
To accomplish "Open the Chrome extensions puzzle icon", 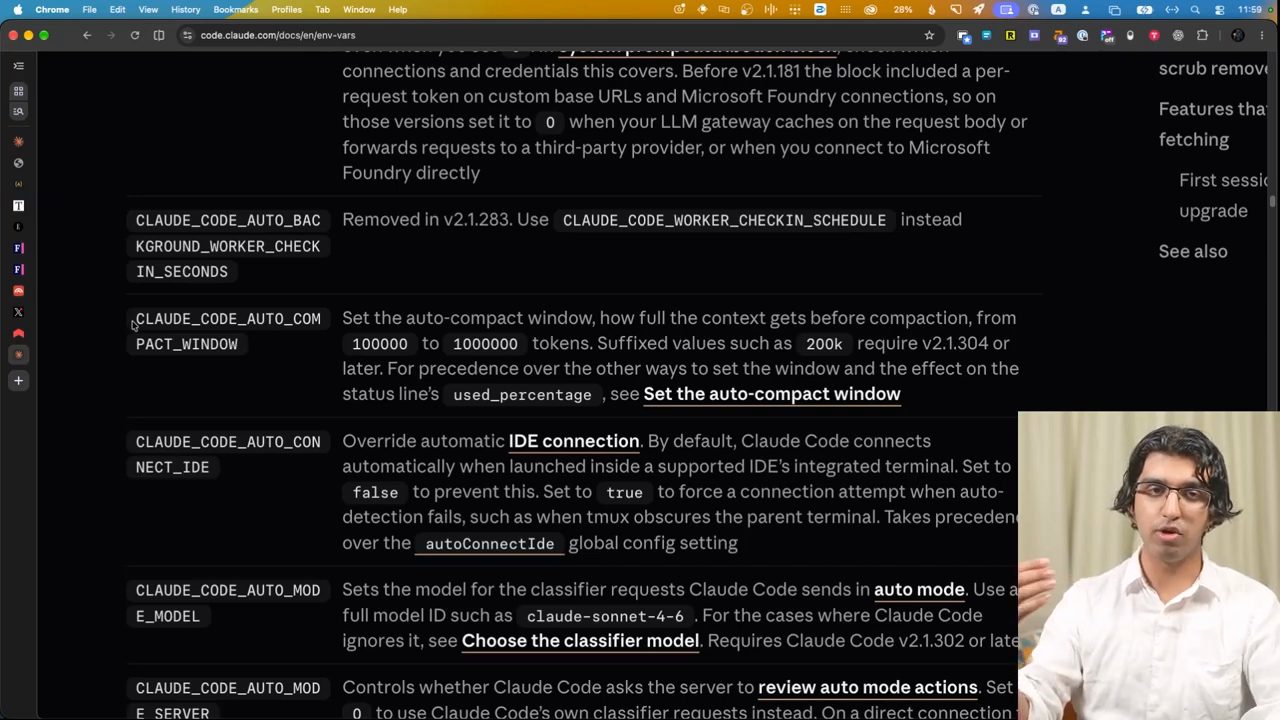I will click(x=1202, y=35).
